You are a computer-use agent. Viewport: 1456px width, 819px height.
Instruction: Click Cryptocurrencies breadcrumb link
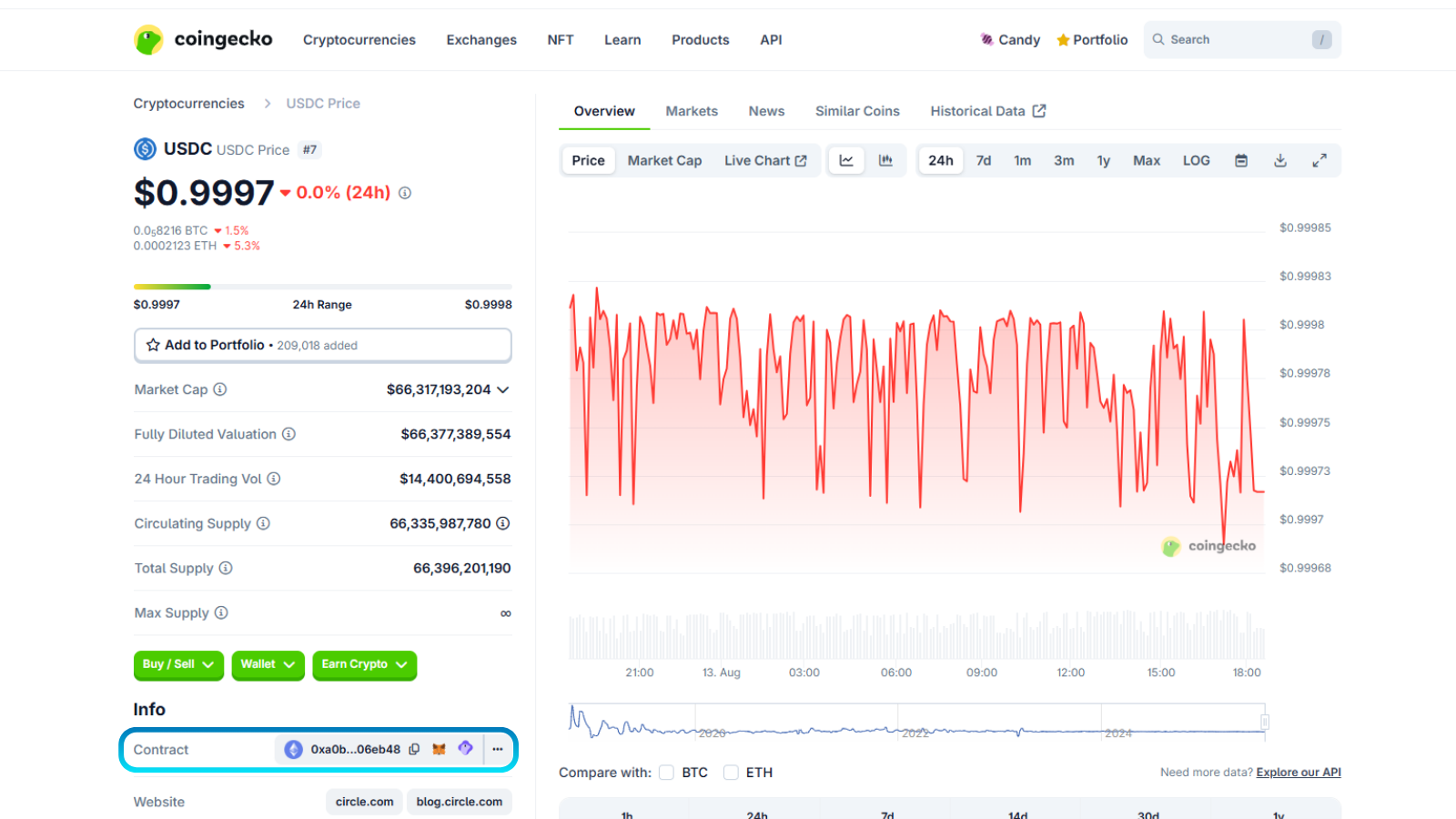click(x=188, y=104)
